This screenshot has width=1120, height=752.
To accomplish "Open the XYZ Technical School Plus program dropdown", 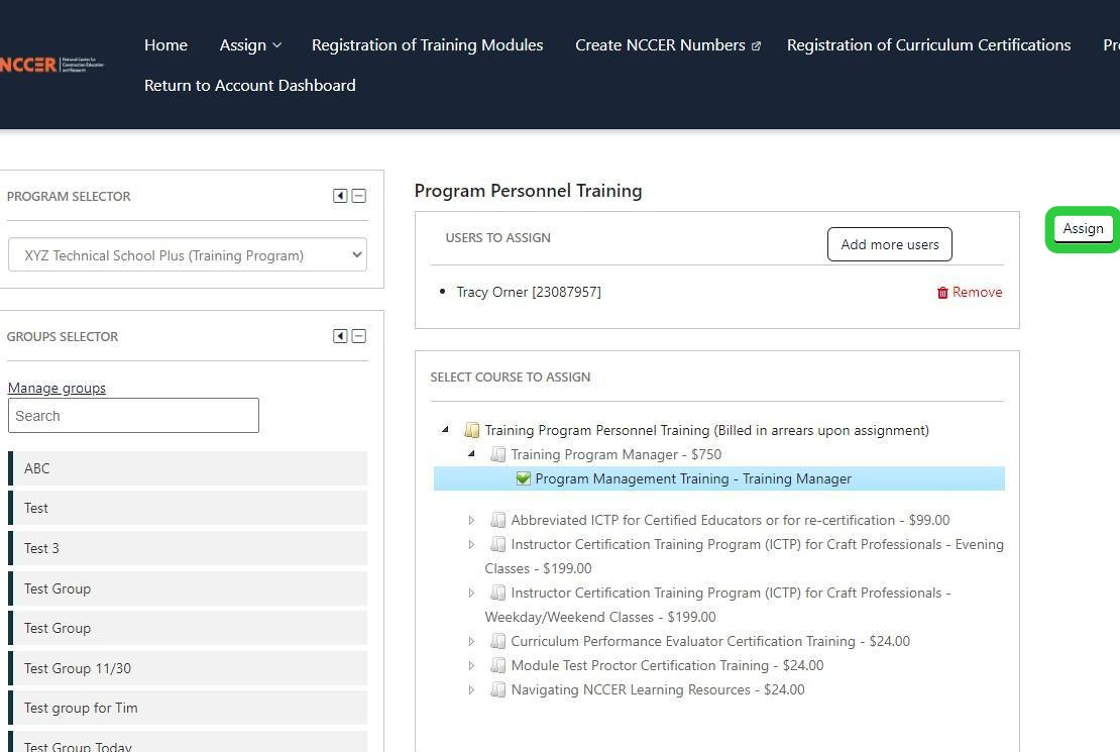I will point(187,255).
